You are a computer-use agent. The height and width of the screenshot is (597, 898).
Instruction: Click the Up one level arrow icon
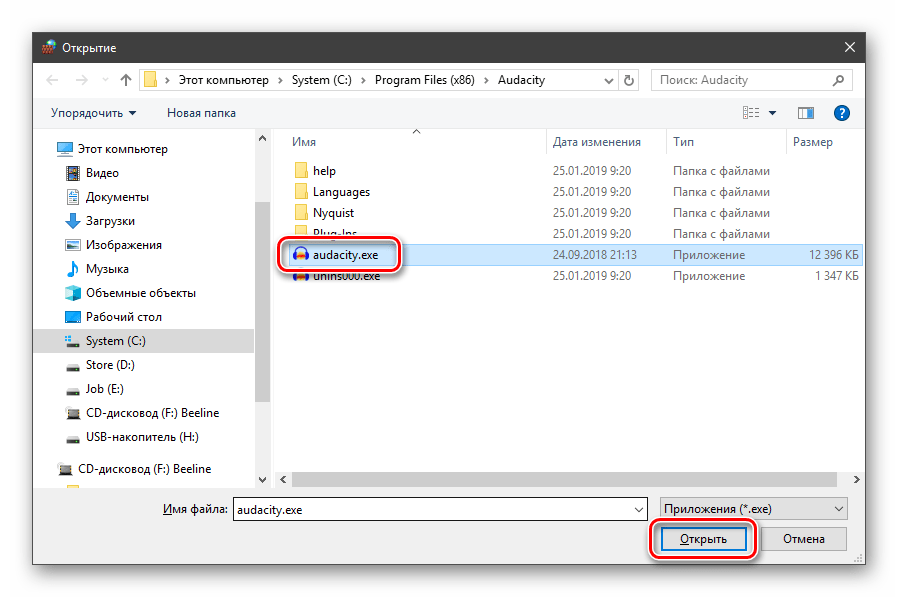tap(126, 80)
